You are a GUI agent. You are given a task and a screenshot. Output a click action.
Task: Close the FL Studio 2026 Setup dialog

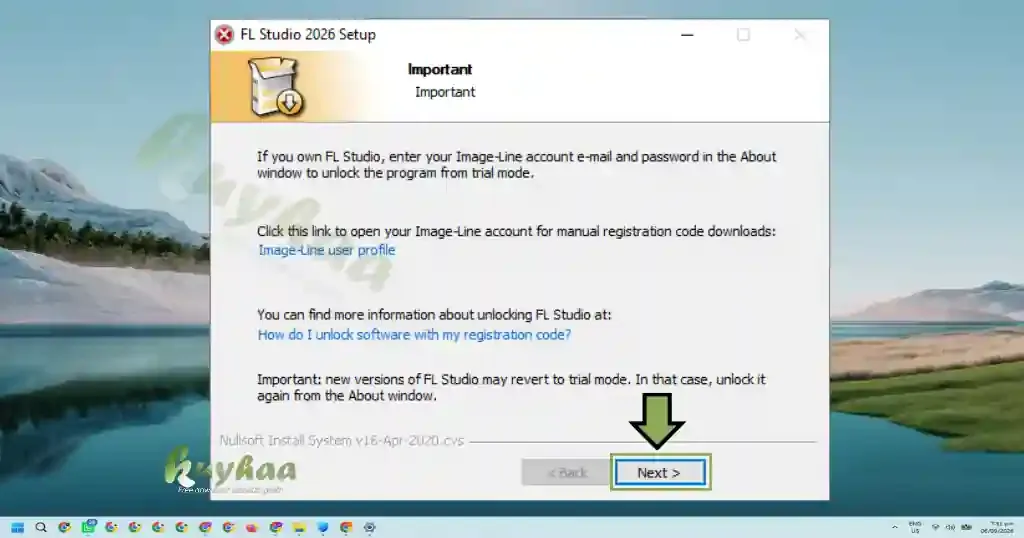pyautogui.click(x=800, y=35)
